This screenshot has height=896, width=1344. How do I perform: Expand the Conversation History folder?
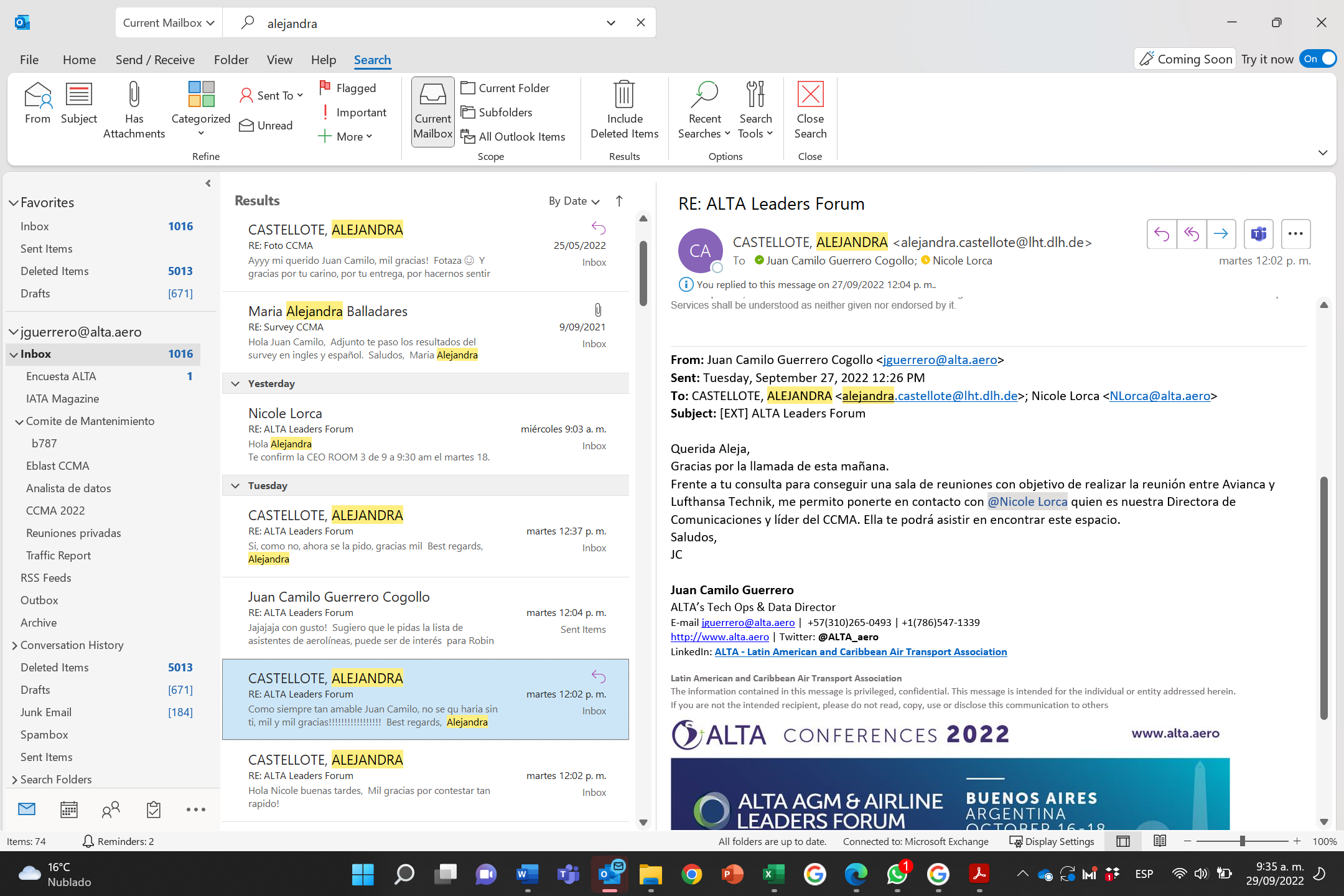14,645
